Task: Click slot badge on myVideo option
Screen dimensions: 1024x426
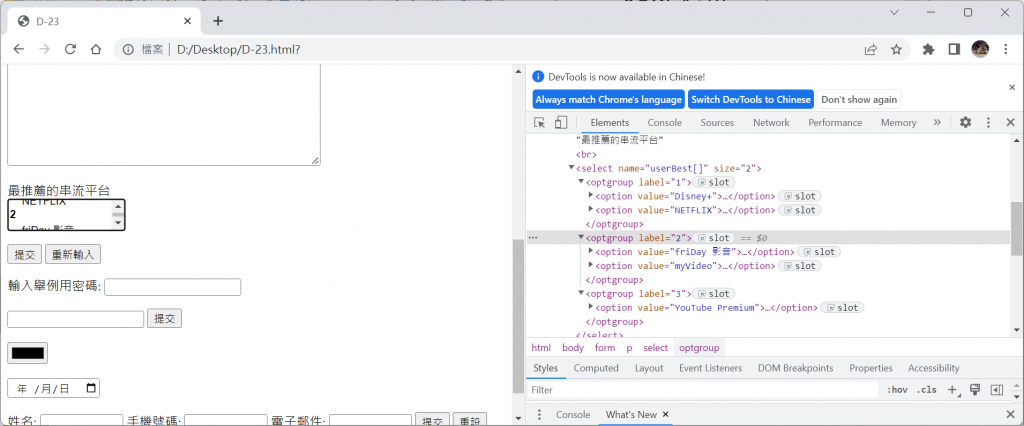Action: pyautogui.click(x=800, y=265)
